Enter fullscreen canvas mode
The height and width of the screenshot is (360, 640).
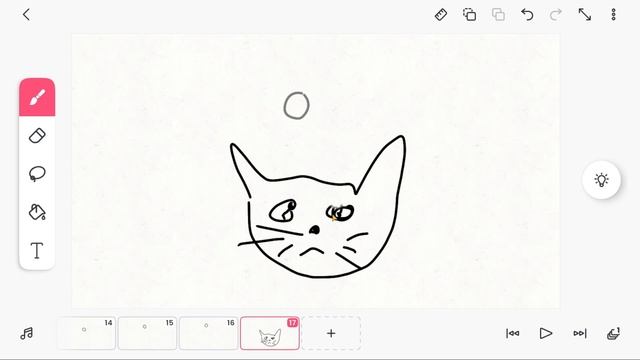[x=584, y=15]
